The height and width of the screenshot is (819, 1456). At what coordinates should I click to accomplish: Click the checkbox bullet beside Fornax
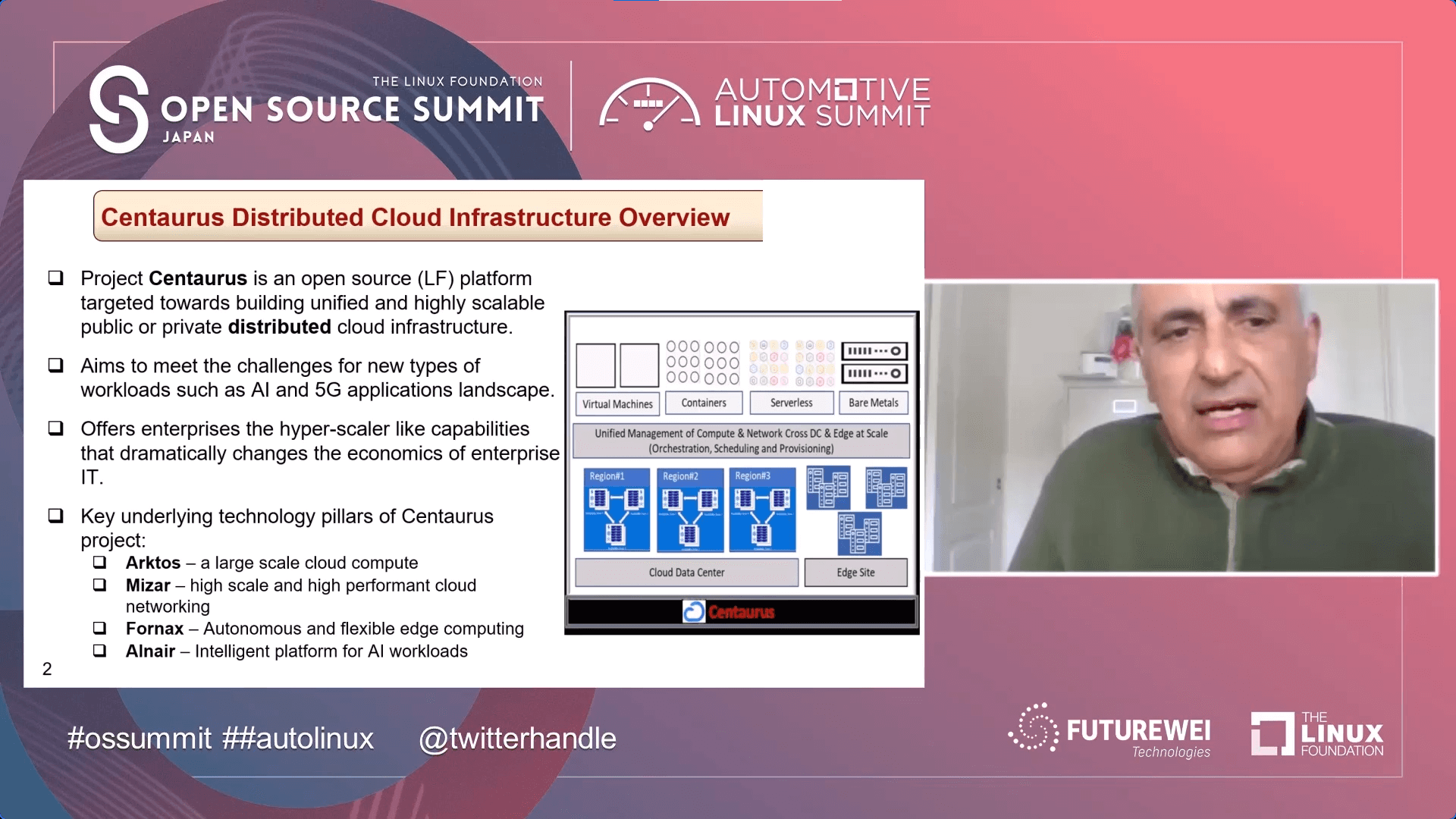(99, 628)
